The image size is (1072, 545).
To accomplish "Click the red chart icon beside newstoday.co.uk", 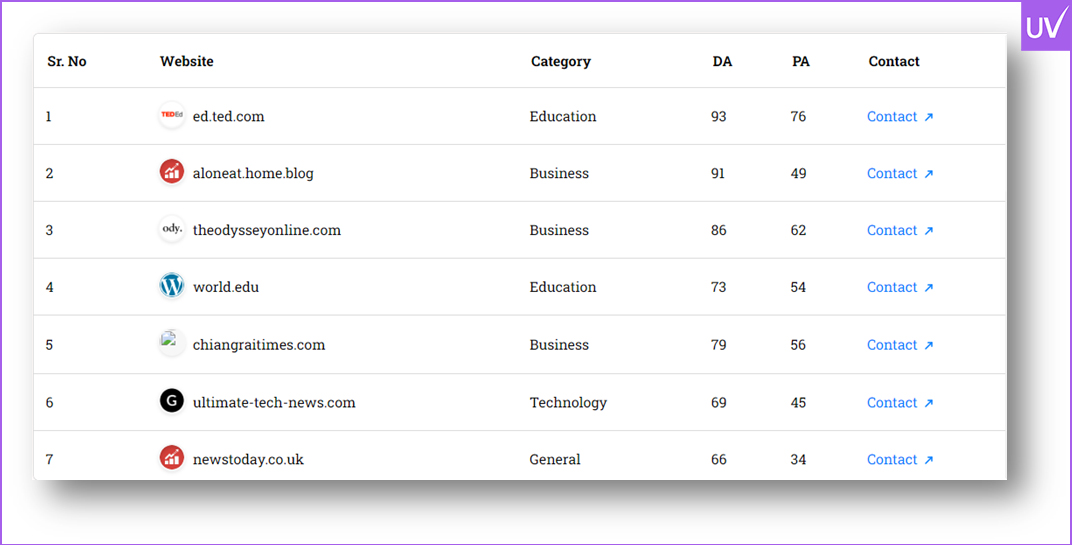I will 172,458.
